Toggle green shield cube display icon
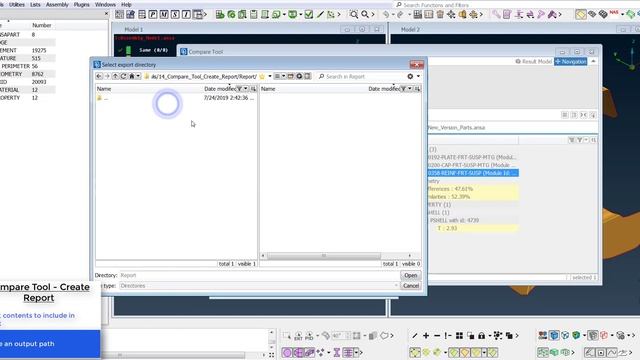Screen dimensions: 640x360 click(x=576, y=336)
